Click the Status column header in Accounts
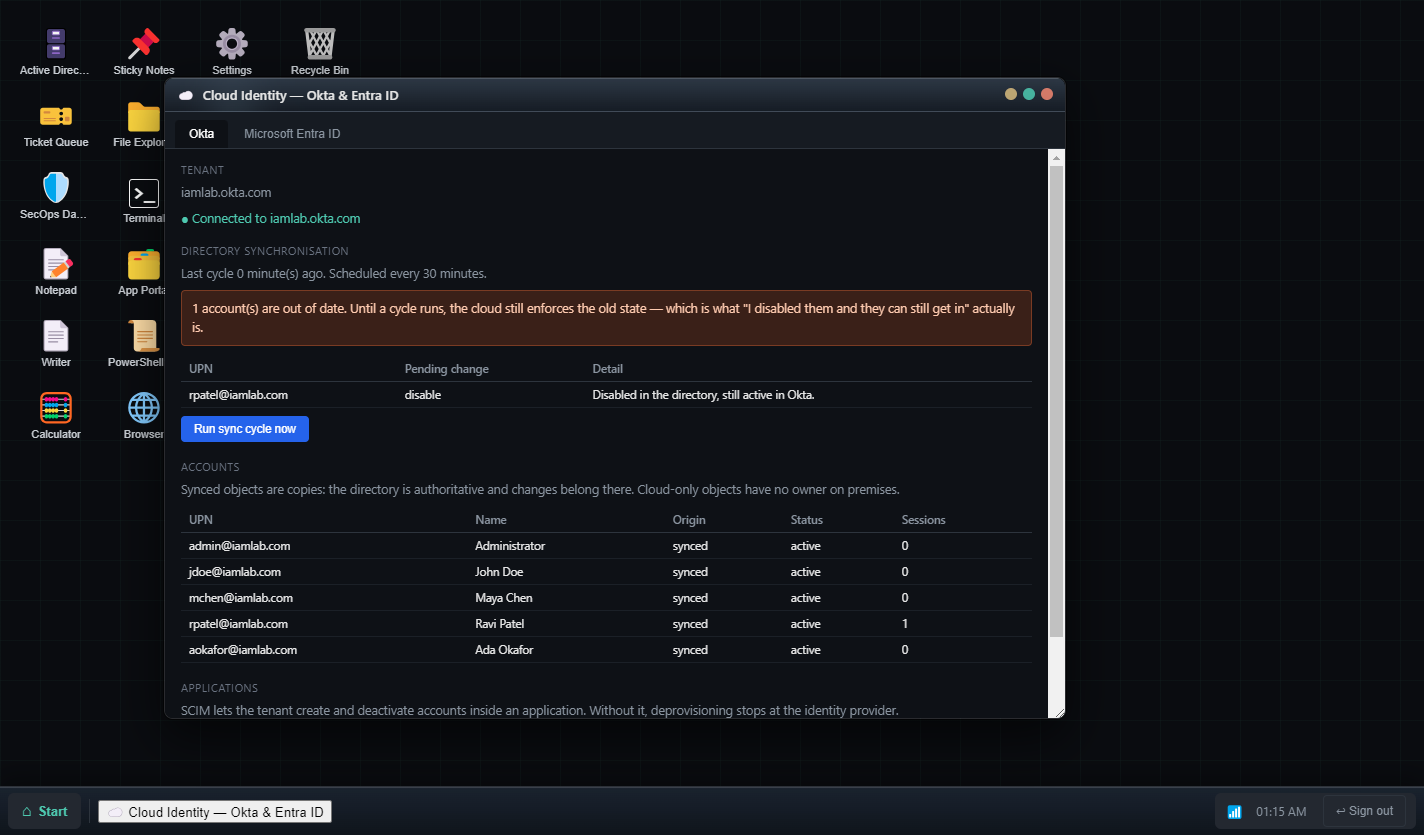This screenshot has width=1424, height=835. pos(807,520)
